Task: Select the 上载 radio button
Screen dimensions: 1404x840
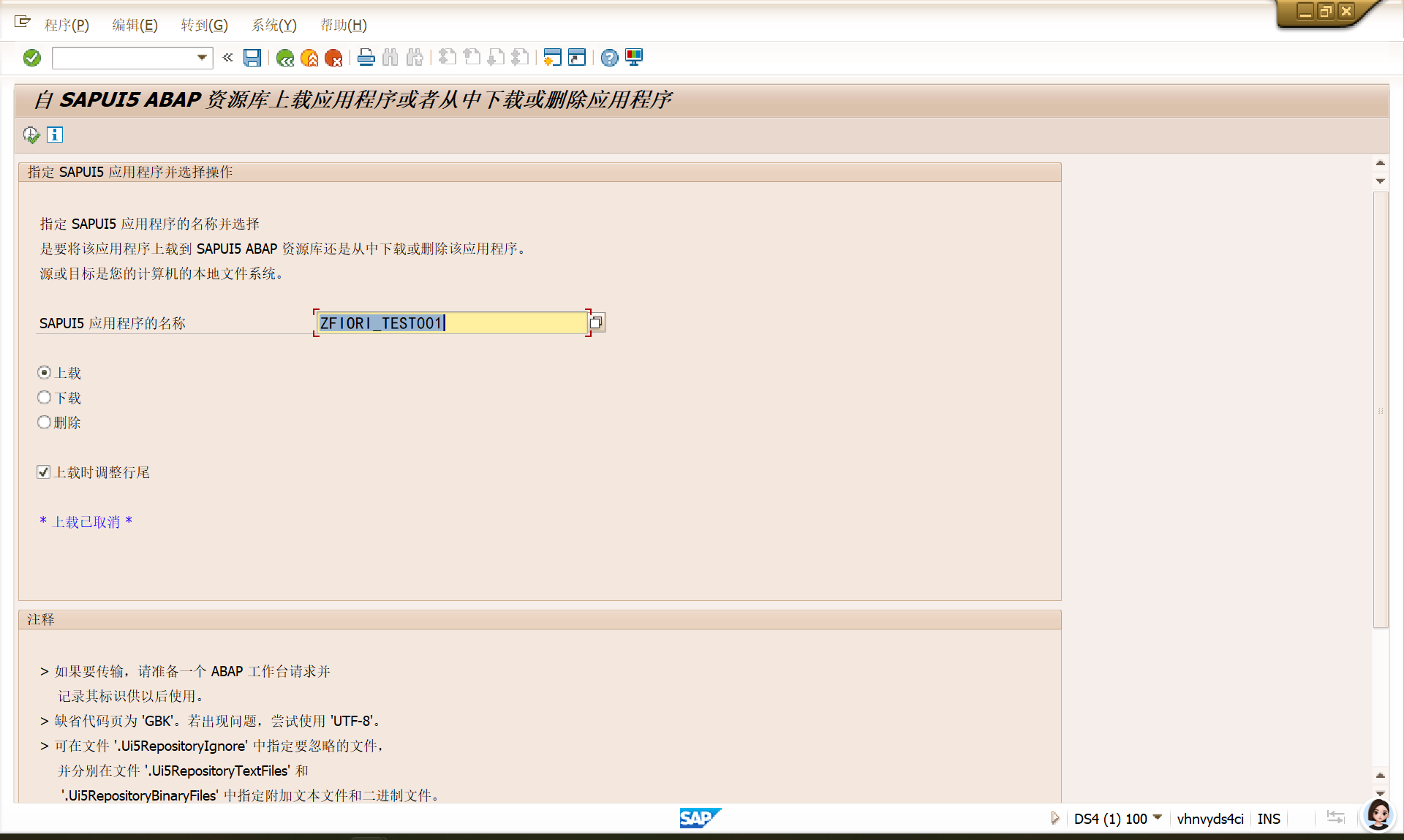Action: pos(45,373)
